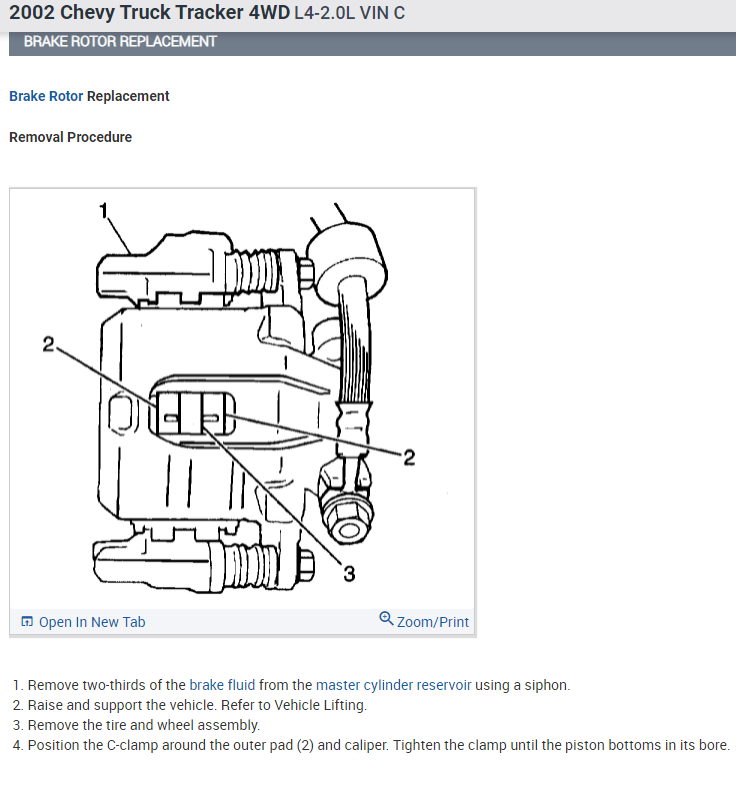Screen dimensions: 736x786
Task: Select the Zoom/Print text link
Action: tap(433, 622)
